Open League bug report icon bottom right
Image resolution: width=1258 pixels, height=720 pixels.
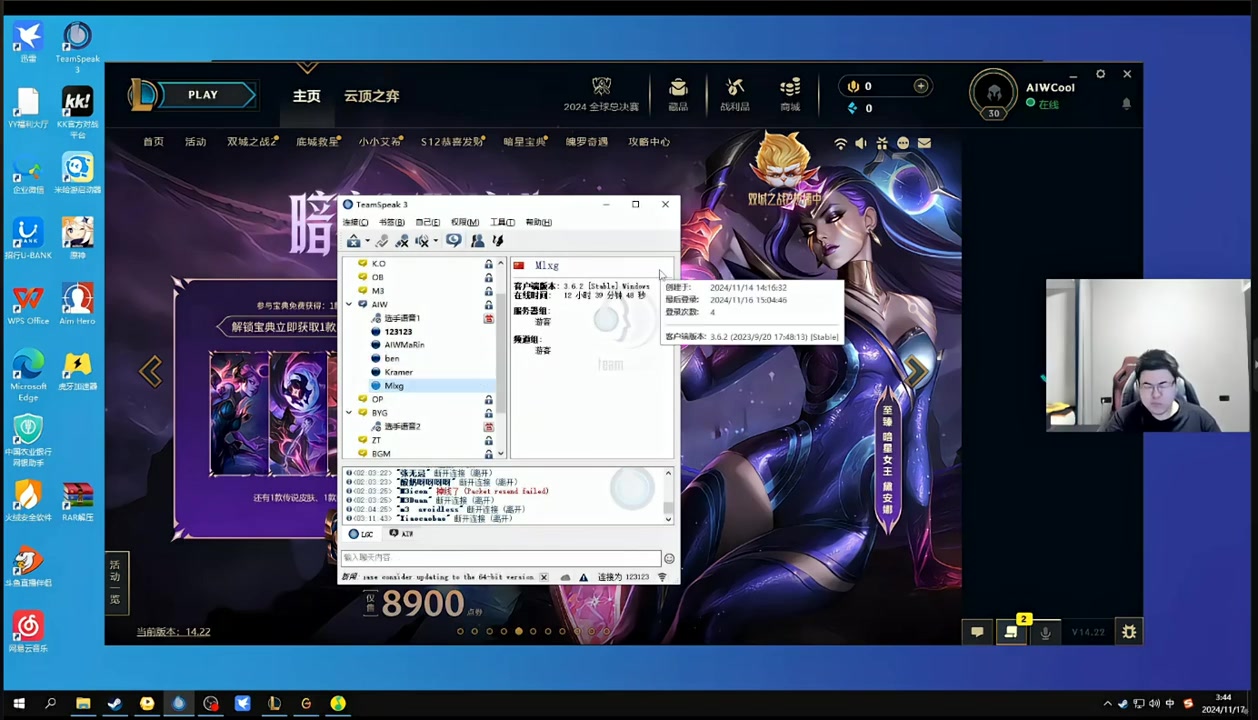point(1129,632)
